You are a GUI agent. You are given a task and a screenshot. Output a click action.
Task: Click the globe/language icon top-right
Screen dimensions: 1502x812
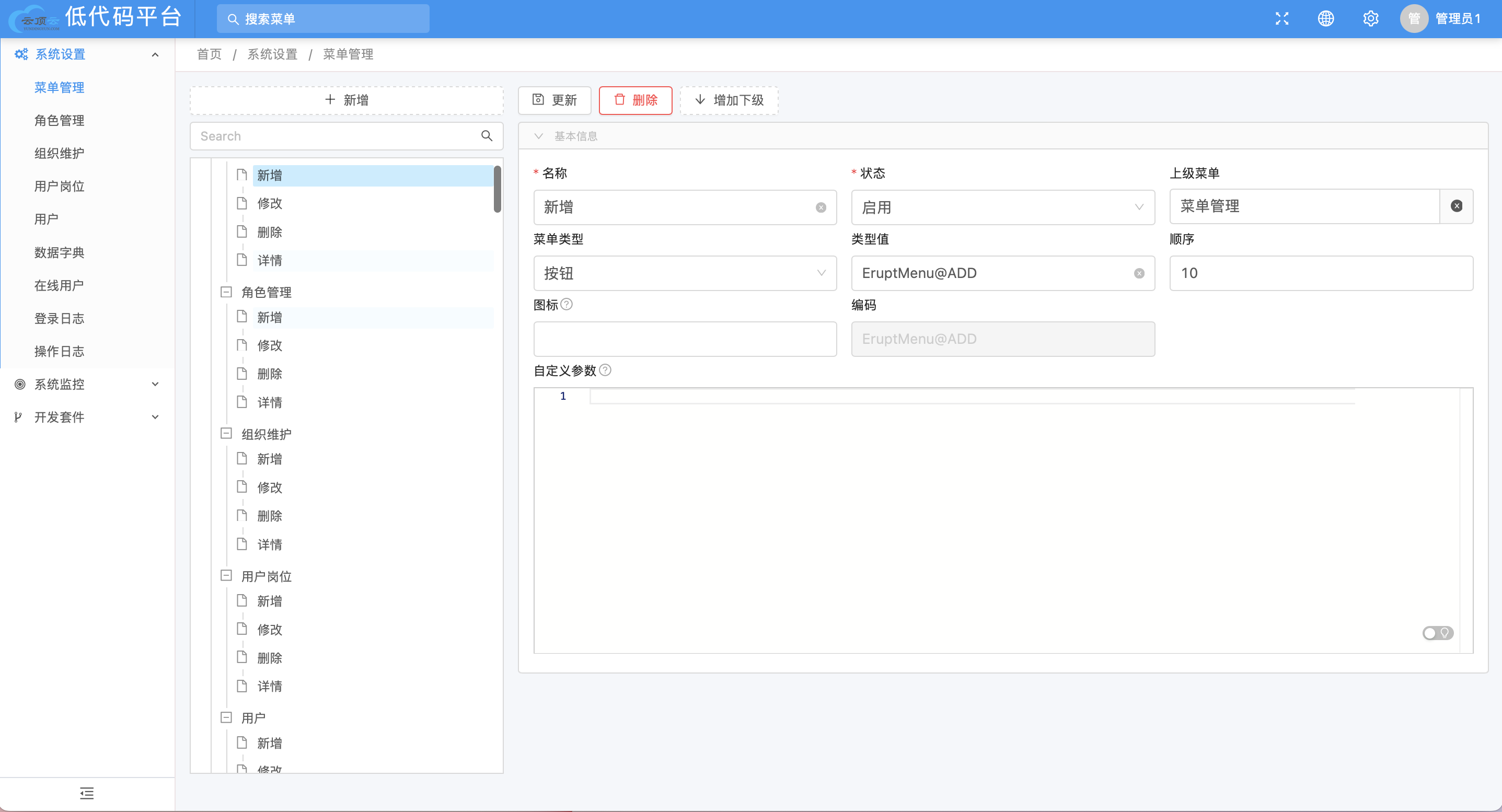click(x=1326, y=17)
